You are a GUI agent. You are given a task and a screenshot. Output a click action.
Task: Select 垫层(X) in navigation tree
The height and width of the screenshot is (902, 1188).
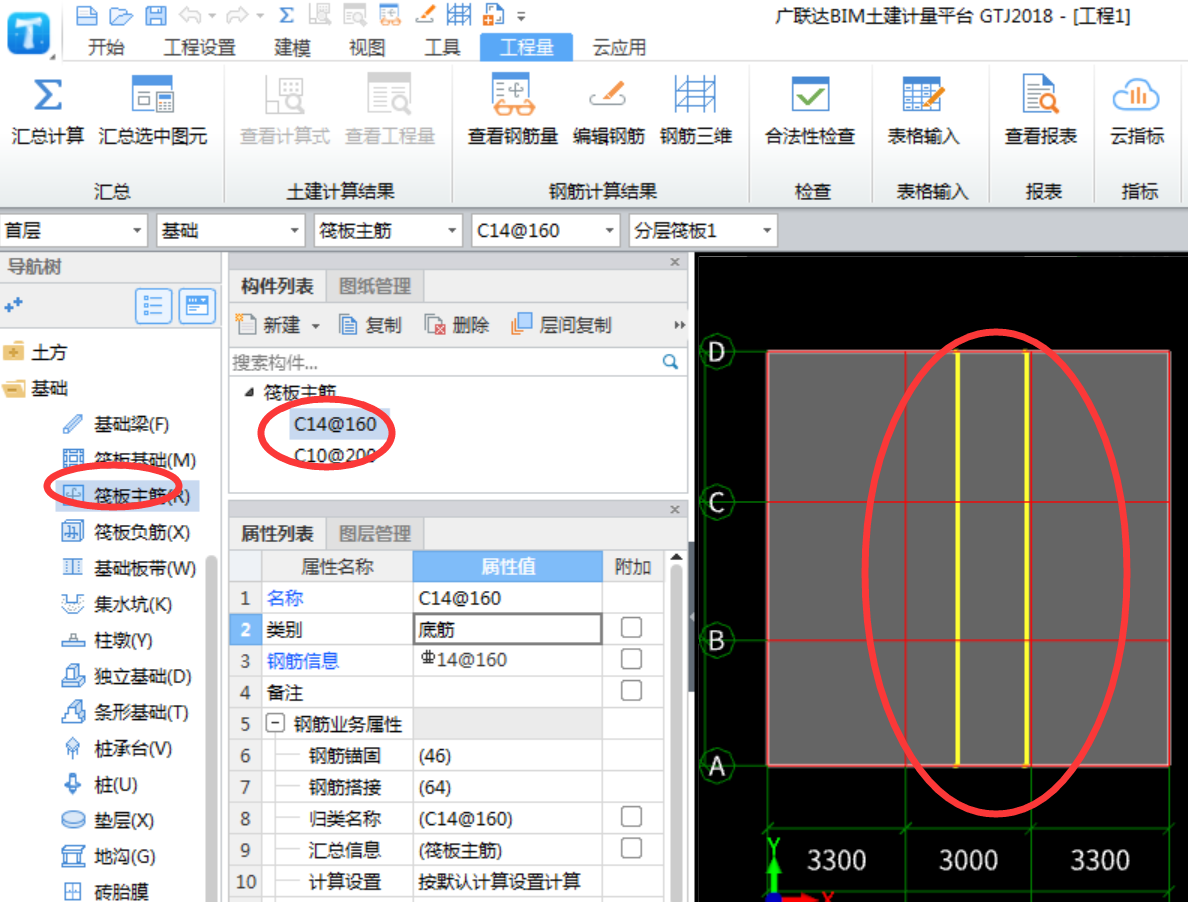point(108,820)
